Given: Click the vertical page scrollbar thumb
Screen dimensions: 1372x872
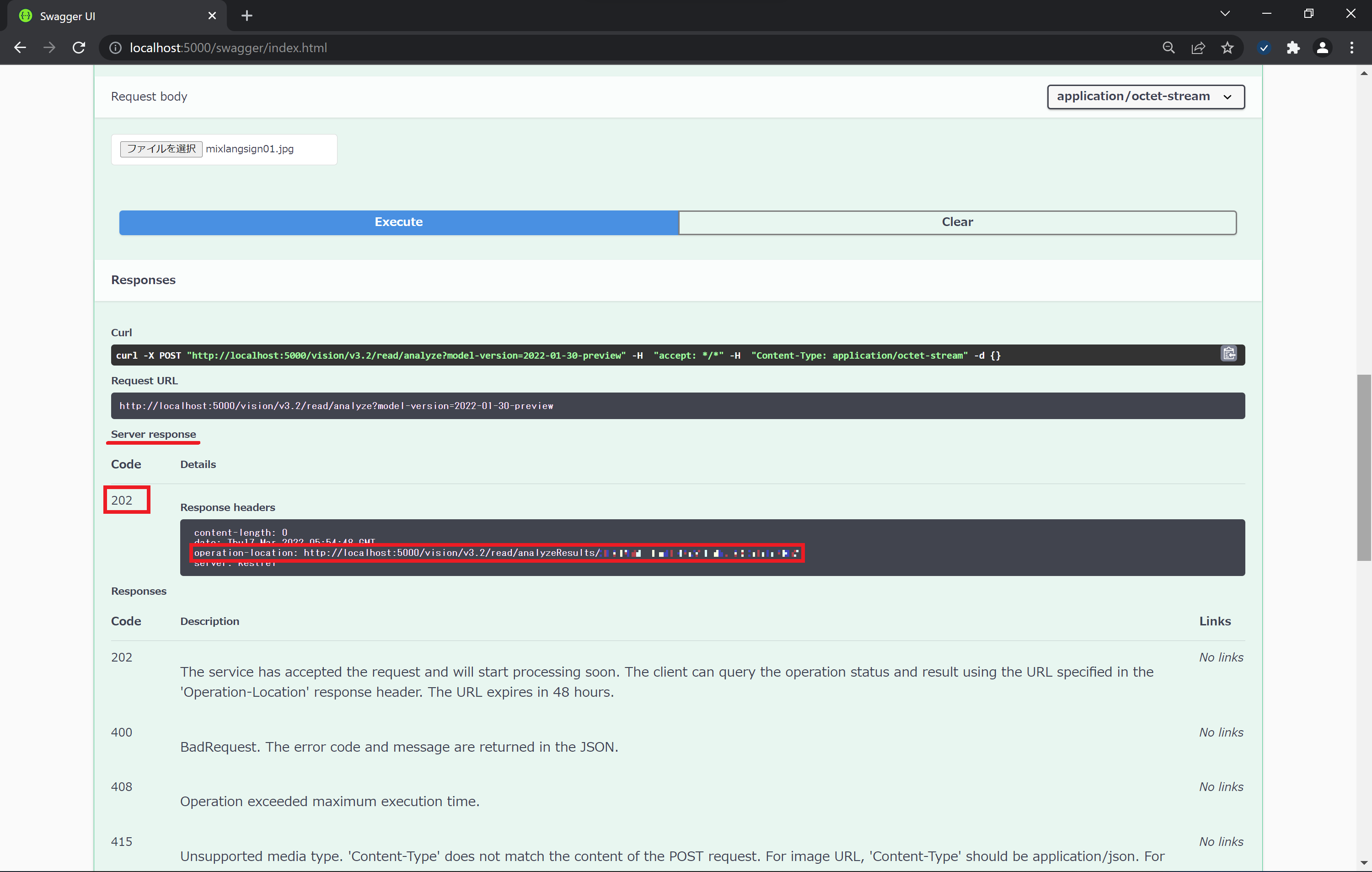Looking at the screenshot, I should (x=1363, y=468).
